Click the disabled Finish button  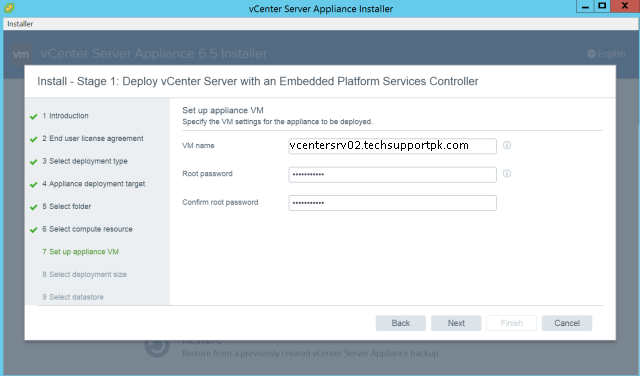[511, 323]
